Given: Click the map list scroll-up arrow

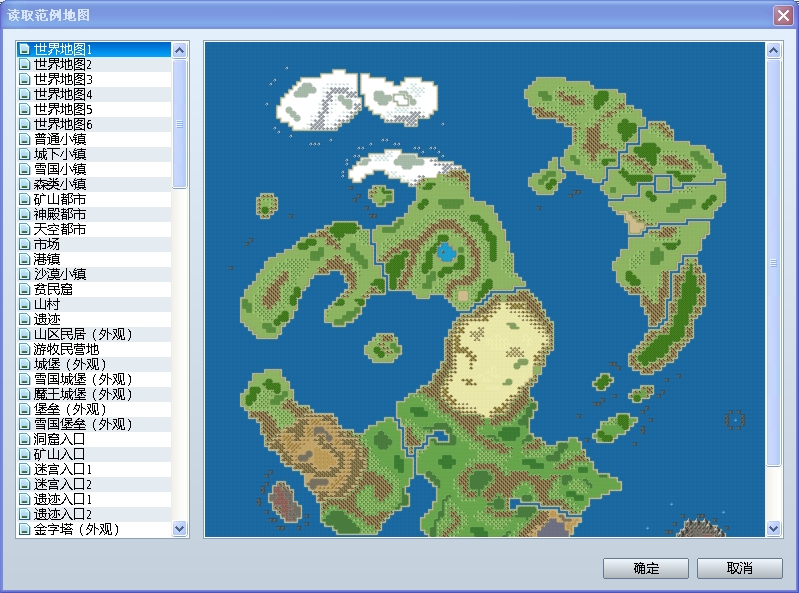Looking at the screenshot, I should pos(179,50).
